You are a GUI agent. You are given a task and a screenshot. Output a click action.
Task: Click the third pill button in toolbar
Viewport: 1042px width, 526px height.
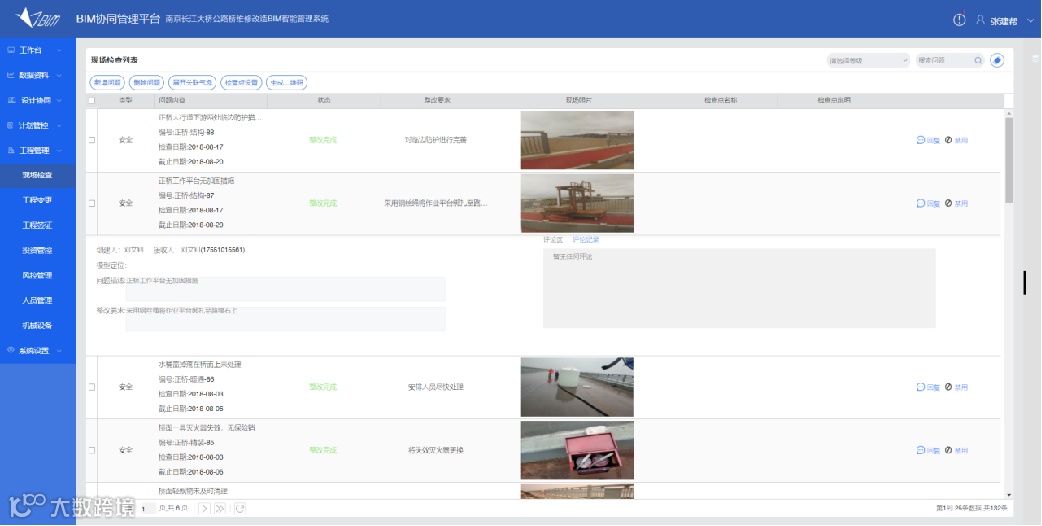[x=192, y=82]
